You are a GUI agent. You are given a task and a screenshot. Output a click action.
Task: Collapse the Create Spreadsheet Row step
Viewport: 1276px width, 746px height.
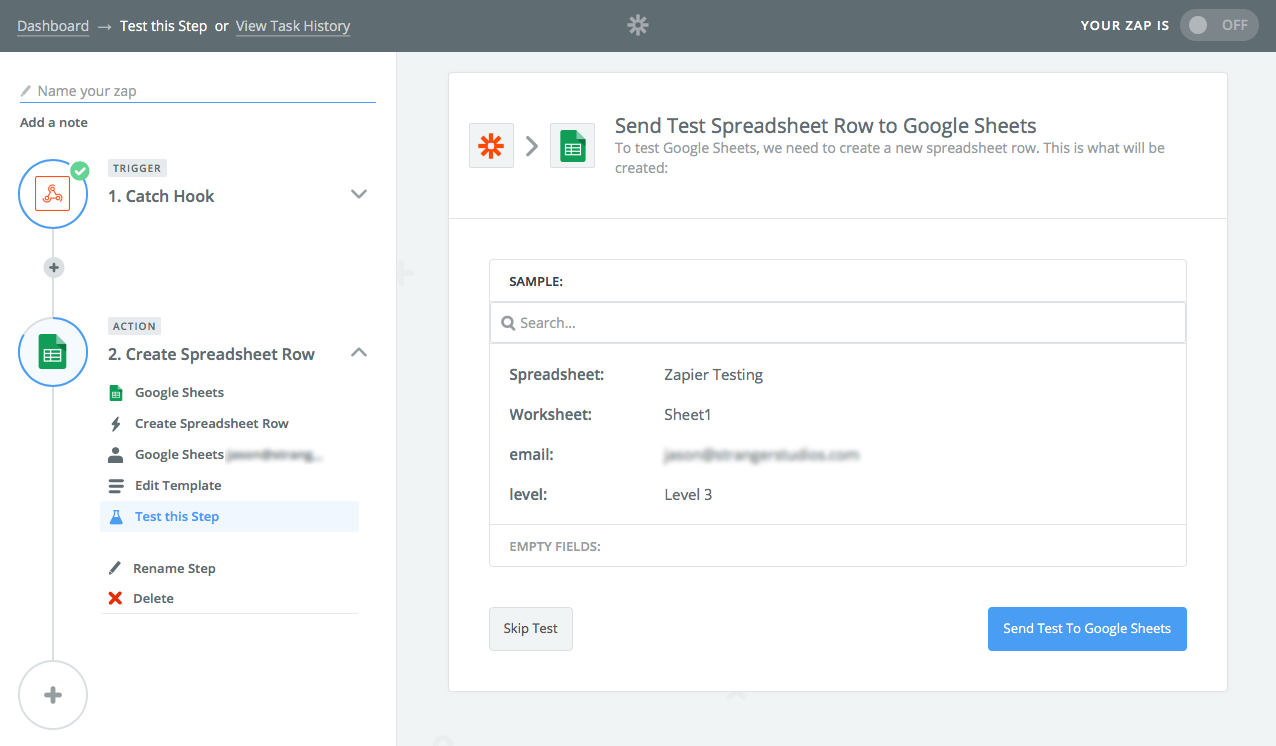click(x=360, y=352)
